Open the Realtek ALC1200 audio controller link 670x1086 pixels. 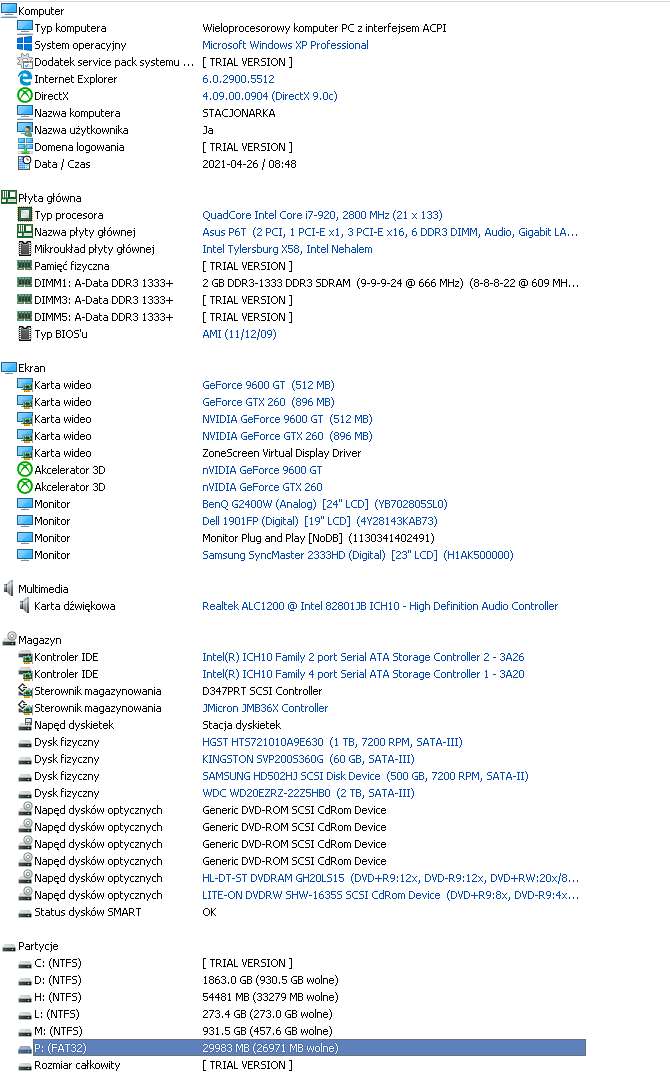(380, 606)
